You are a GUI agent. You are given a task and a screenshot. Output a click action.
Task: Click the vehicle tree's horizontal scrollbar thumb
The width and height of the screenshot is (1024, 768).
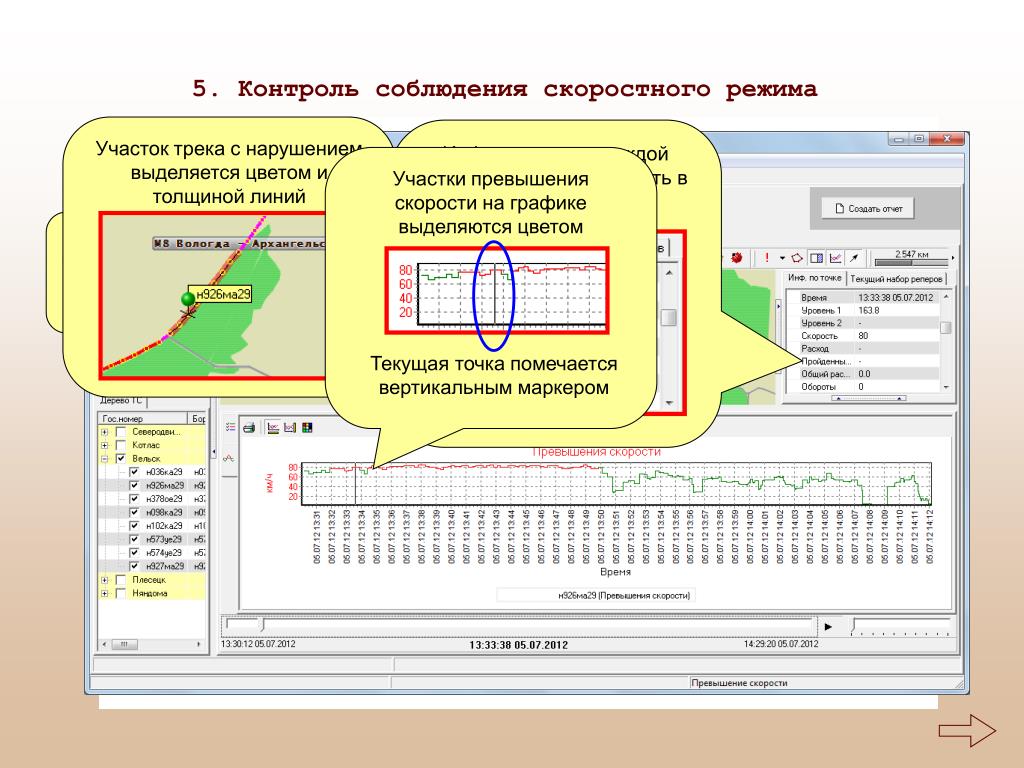point(124,644)
